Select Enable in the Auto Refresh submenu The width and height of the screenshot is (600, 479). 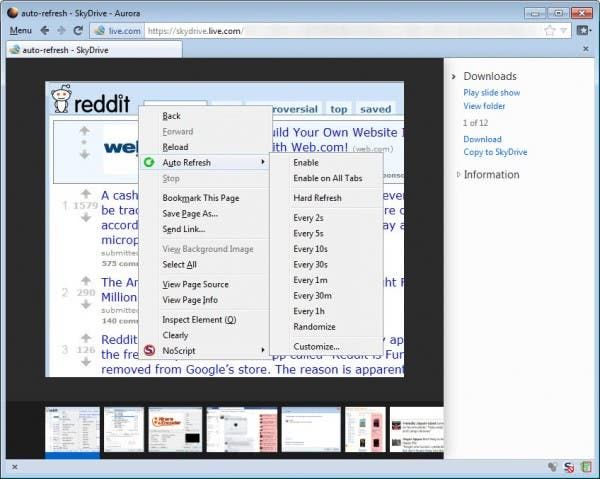pyautogui.click(x=306, y=163)
